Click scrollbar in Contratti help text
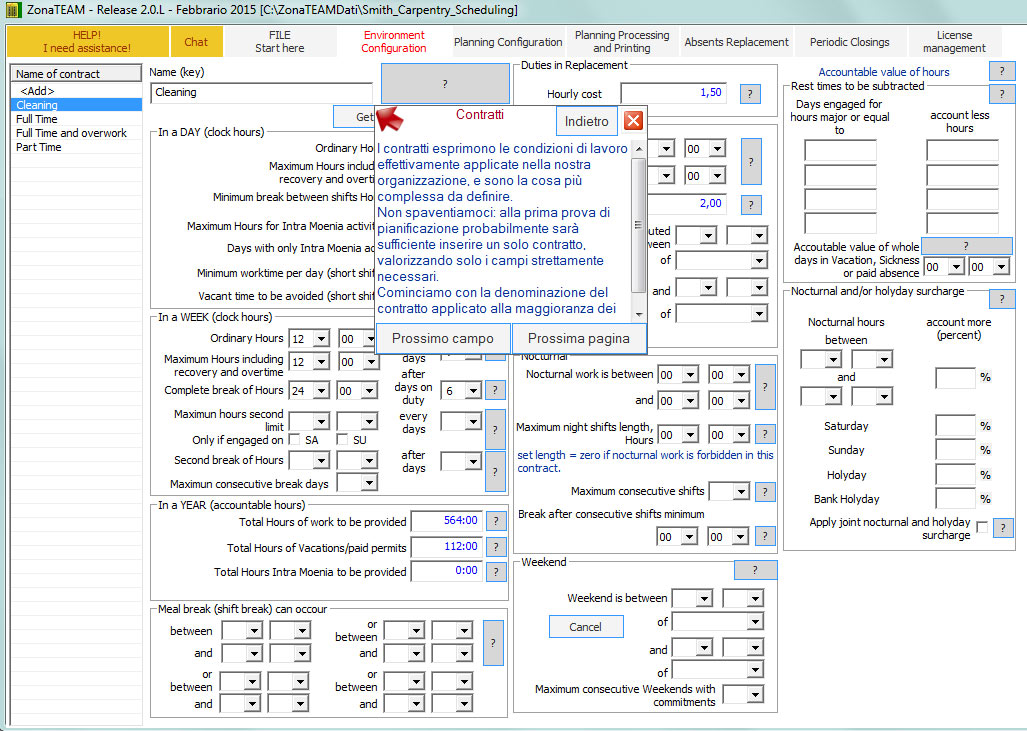The width and height of the screenshot is (1027, 731). 639,225
